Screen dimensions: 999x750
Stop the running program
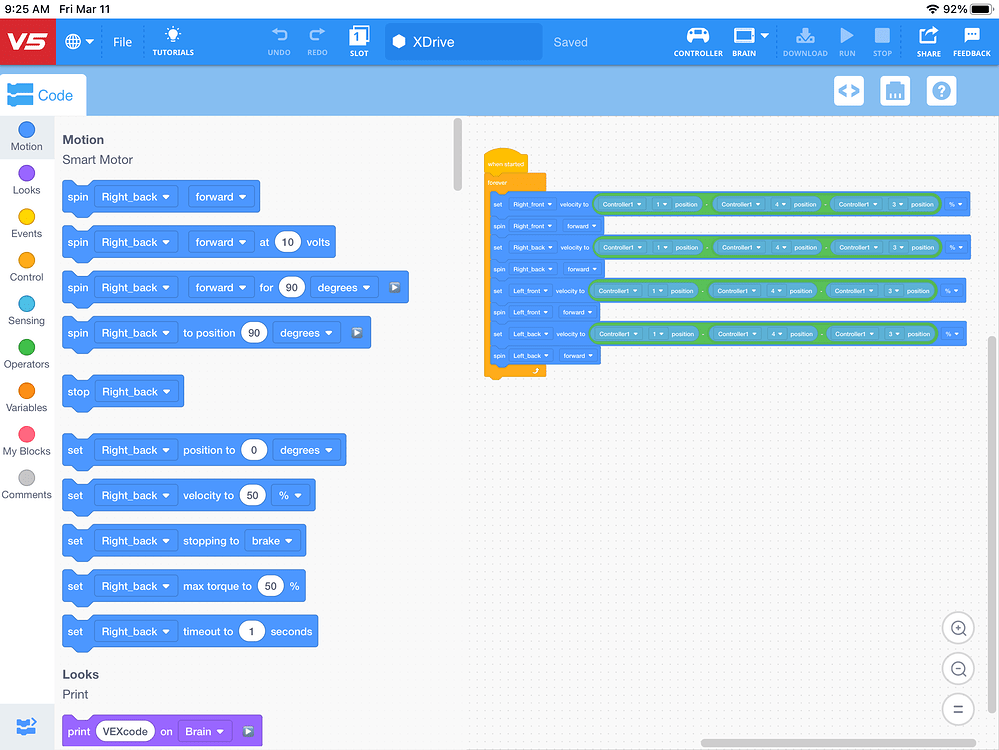[882, 41]
